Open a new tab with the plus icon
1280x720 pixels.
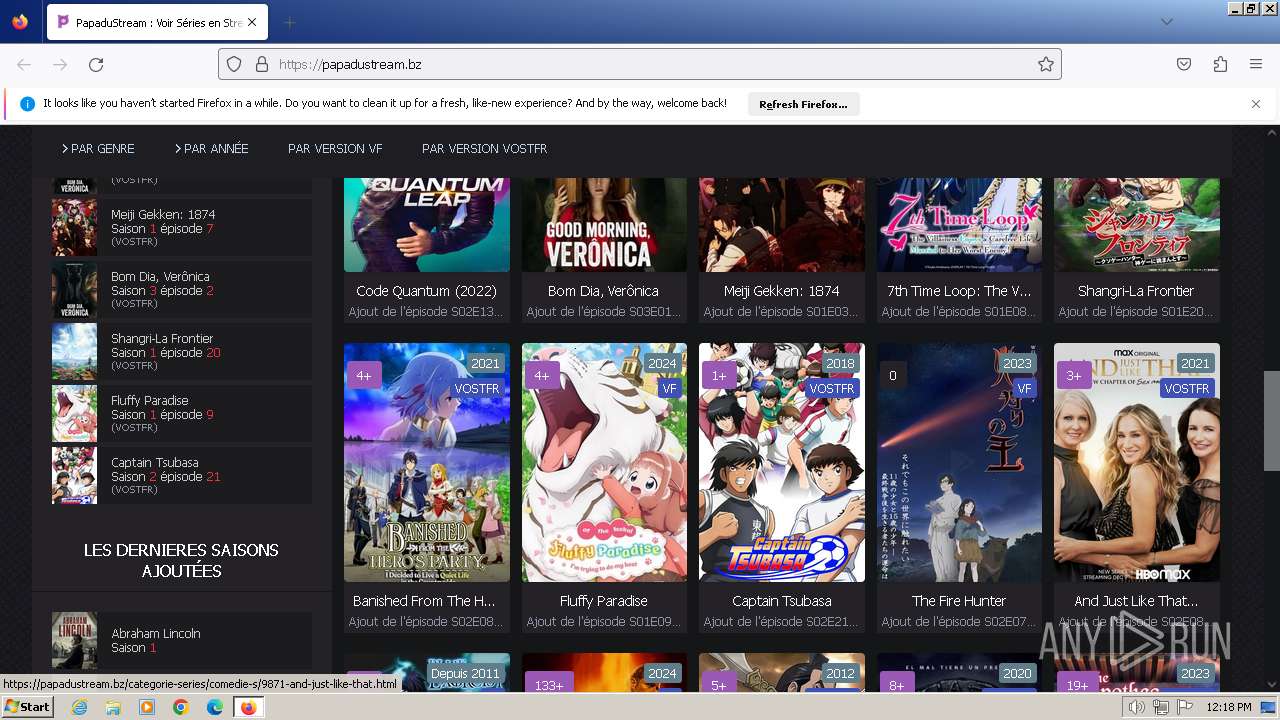289,22
